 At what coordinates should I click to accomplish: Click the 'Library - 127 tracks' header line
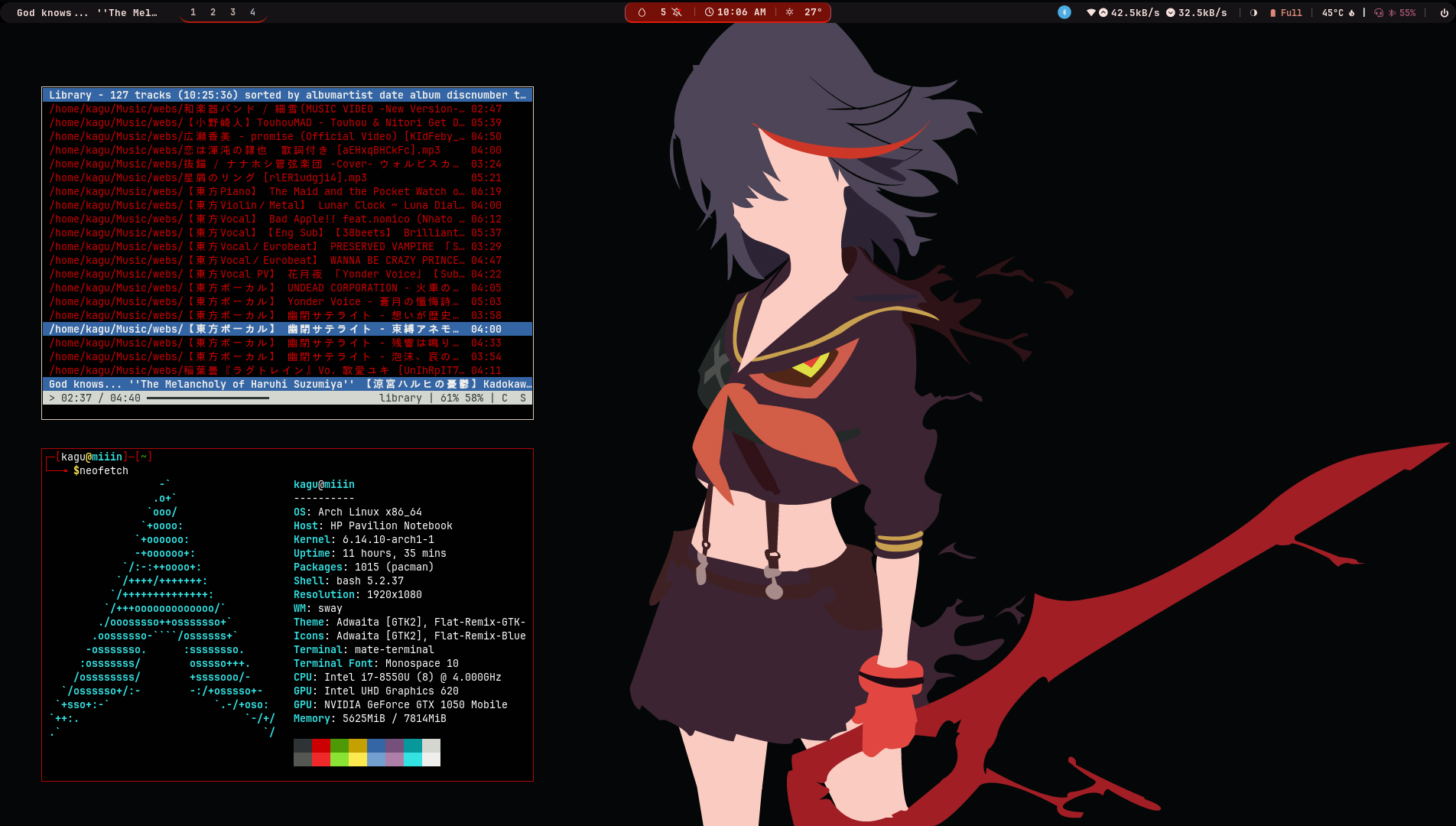click(288, 95)
